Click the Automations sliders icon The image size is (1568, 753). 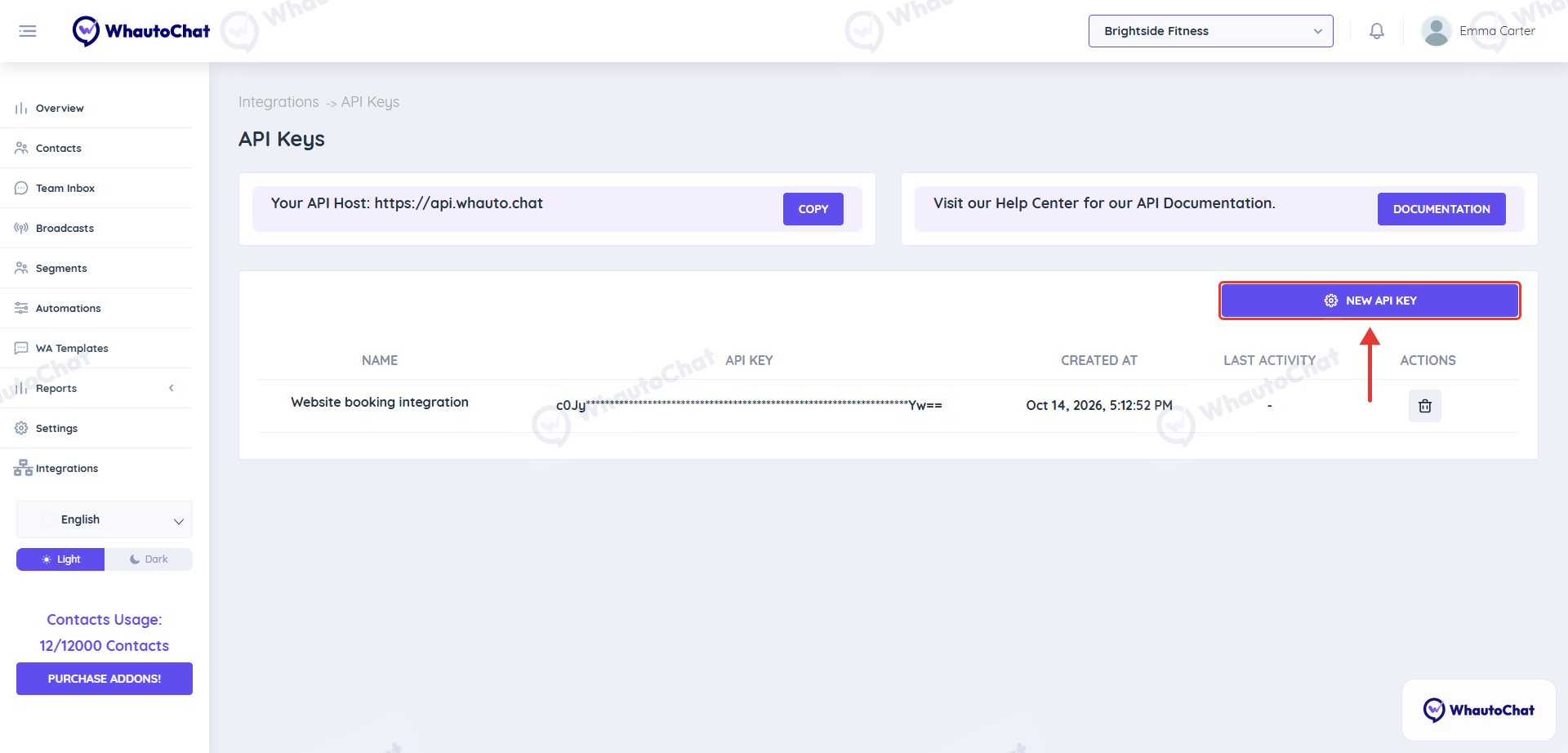(x=21, y=309)
